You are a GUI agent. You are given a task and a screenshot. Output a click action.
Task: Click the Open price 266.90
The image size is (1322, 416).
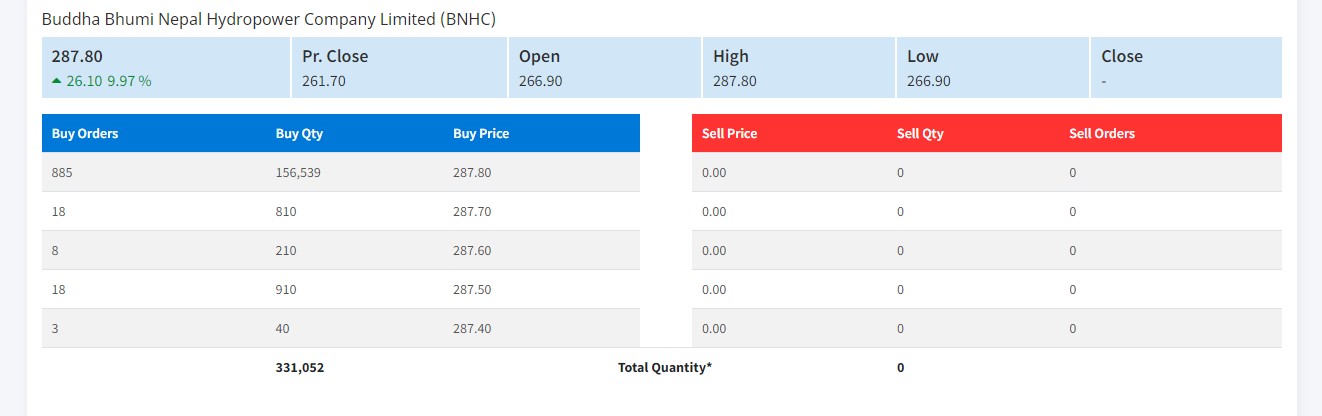[540, 81]
